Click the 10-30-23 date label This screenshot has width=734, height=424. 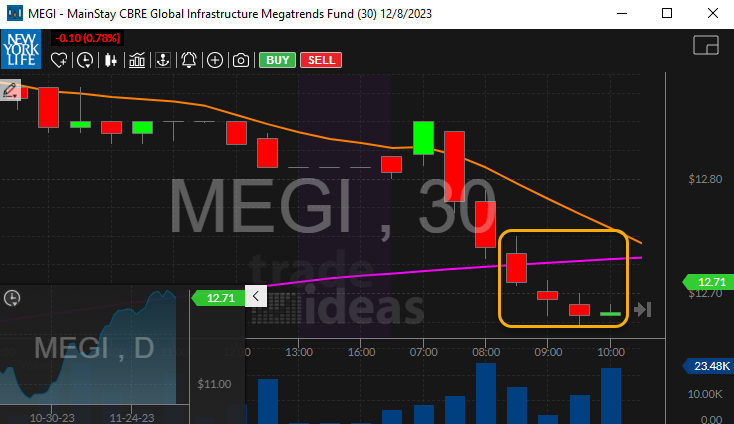52,418
